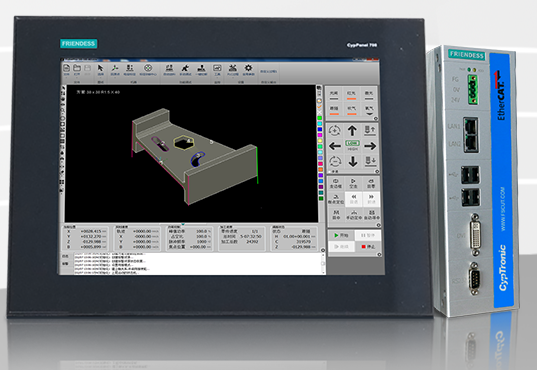The height and width of the screenshot is (370, 537).
Task: Click the 回零 return-to-zero button
Action: [x=371, y=183]
